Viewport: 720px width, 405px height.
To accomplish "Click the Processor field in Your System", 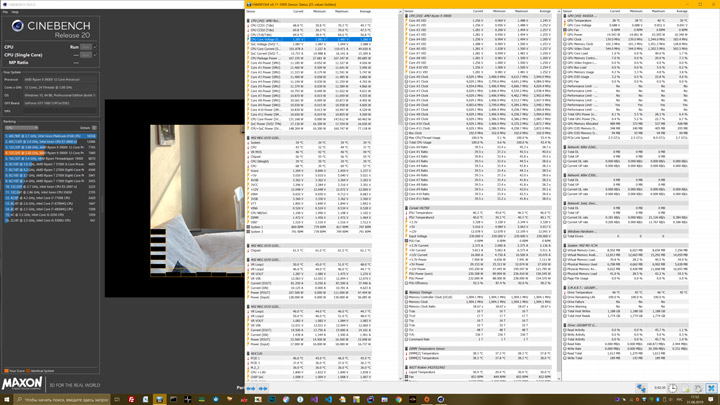I will [x=60, y=79].
